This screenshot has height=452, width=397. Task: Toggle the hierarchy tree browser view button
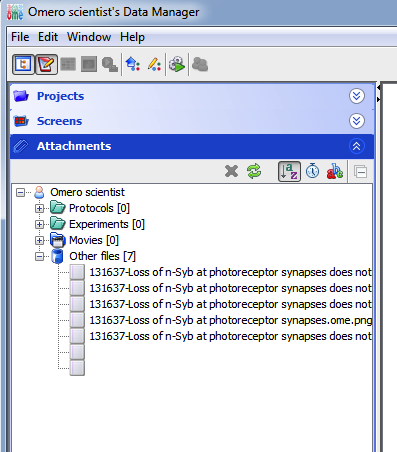[23, 64]
